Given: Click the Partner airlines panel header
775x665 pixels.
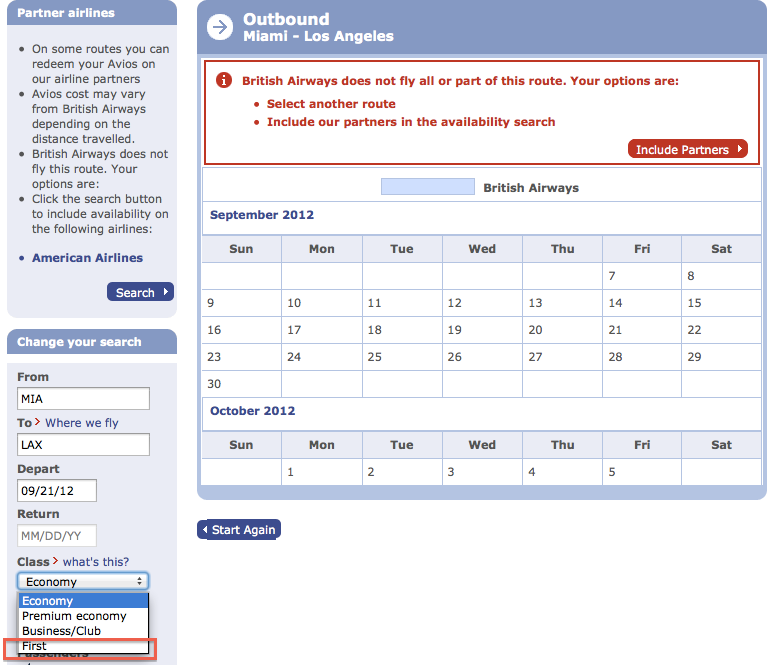Looking at the screenshot, I should pos(92,13).
